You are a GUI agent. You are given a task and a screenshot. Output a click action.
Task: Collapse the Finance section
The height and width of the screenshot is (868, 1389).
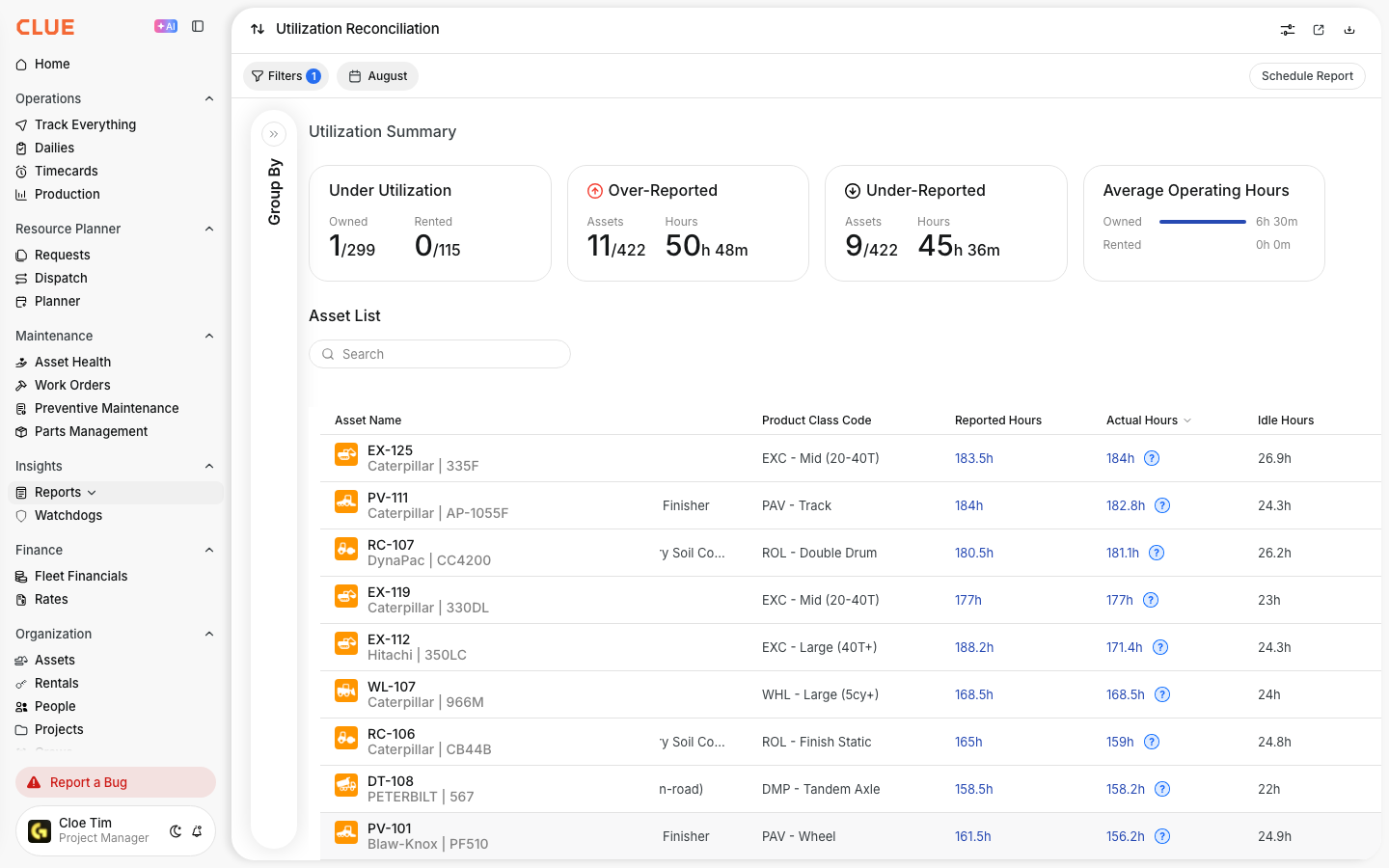pos(209,550)
